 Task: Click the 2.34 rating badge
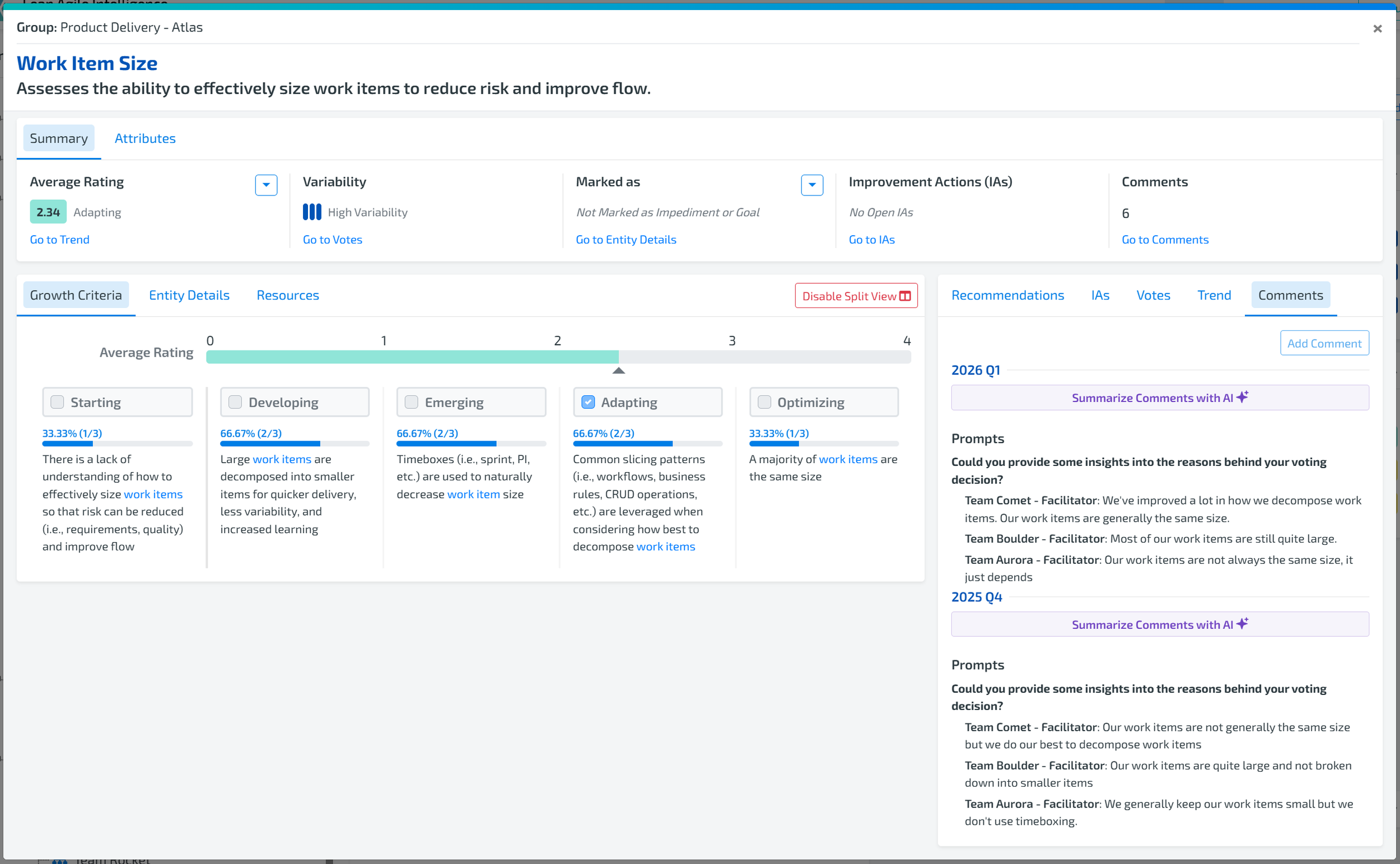coord(48,212)
